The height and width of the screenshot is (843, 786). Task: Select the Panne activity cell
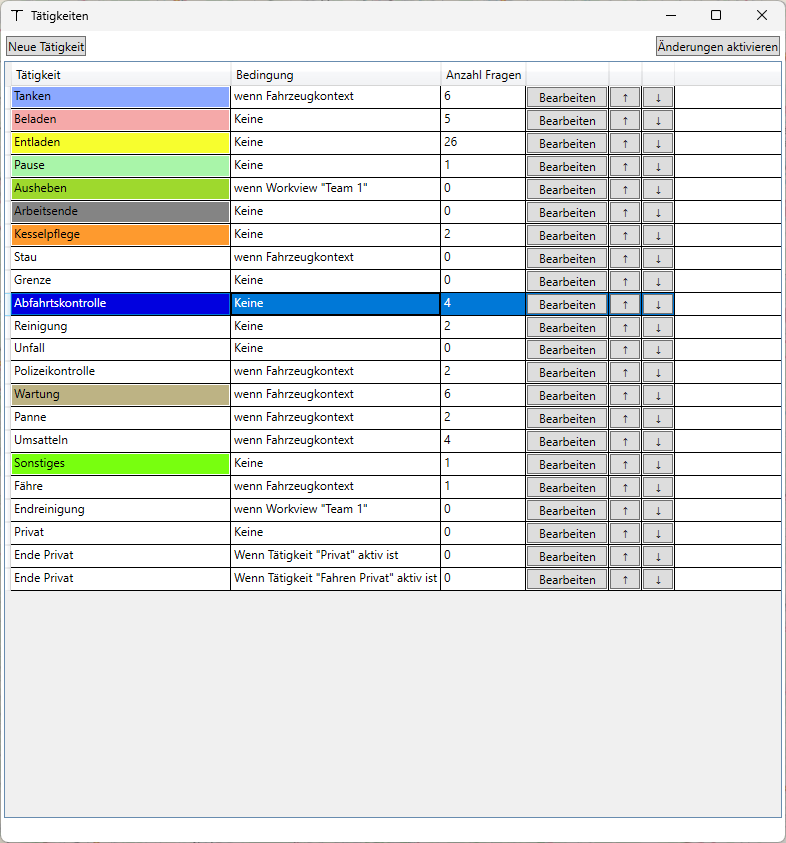(x=120, y=418)
